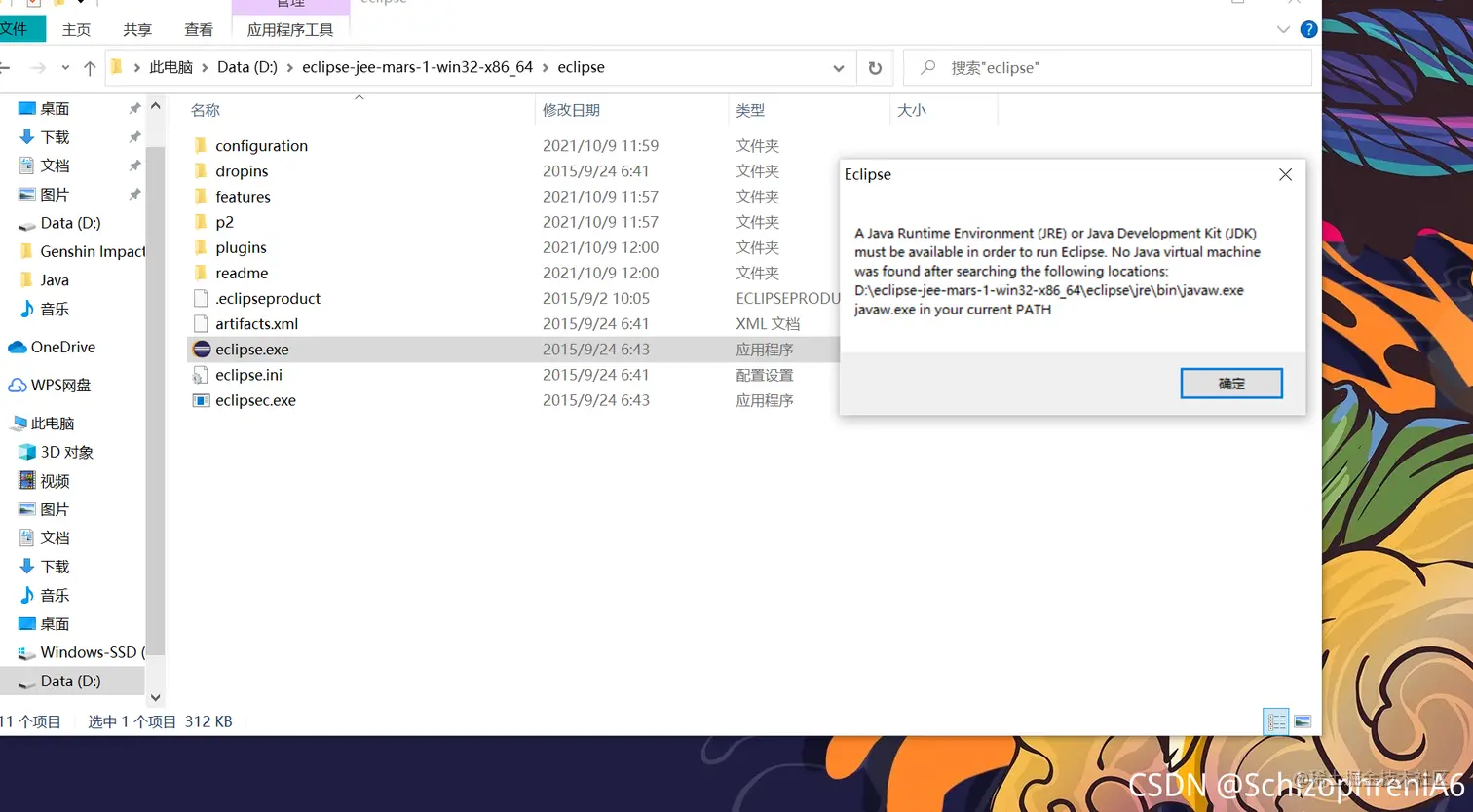Select the artifacts.xml file name
Viewport: 1473px width, 812px height.
[x=257, y=324]
